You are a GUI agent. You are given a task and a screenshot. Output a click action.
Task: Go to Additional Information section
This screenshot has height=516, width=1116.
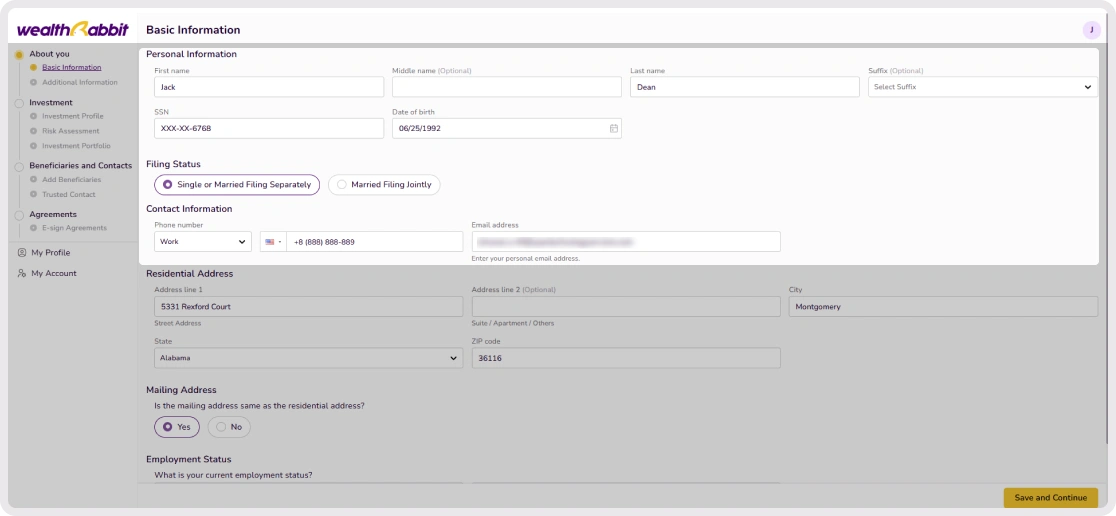coord(80,83)
